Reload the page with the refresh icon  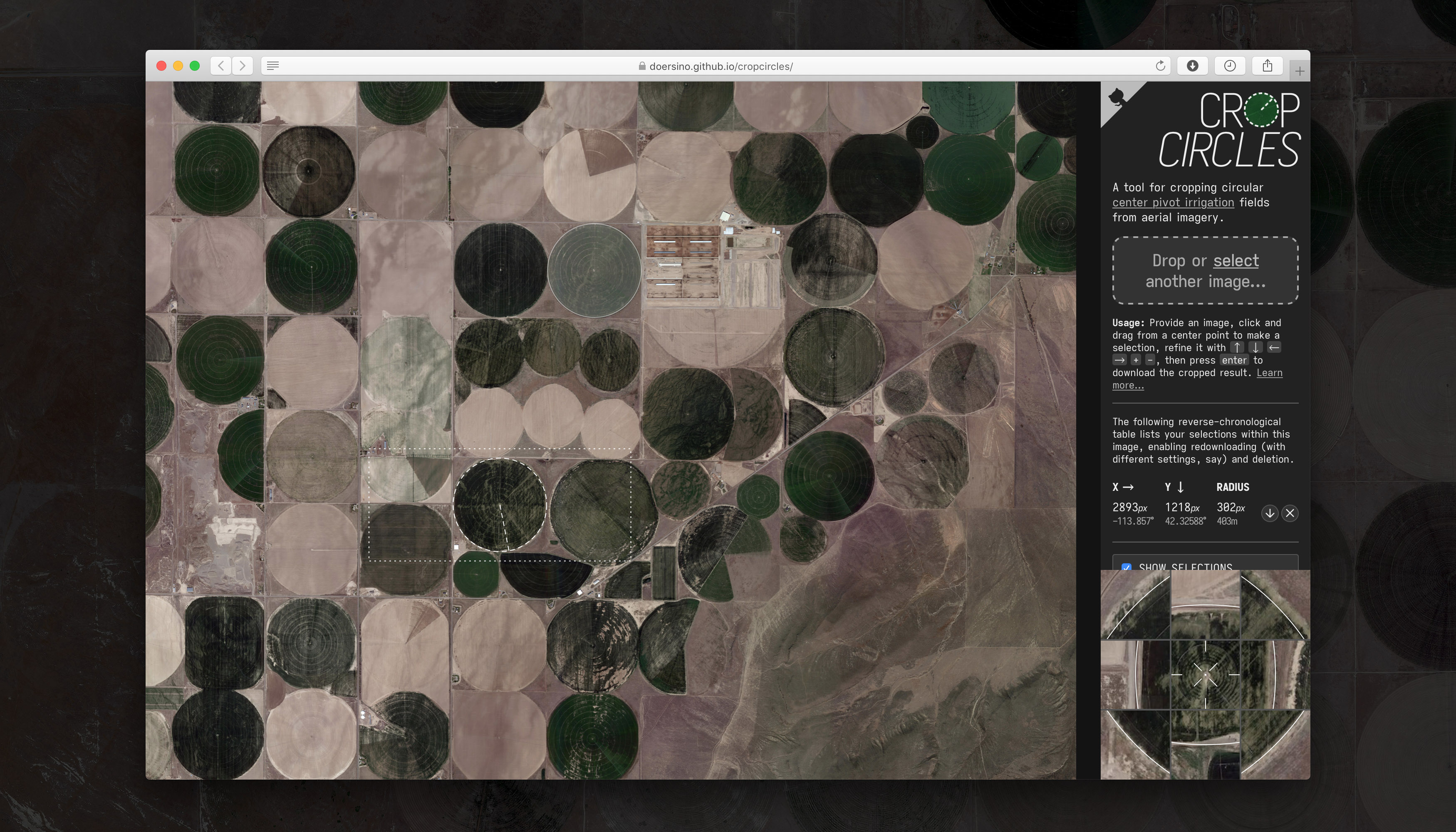coord(1160,66)
